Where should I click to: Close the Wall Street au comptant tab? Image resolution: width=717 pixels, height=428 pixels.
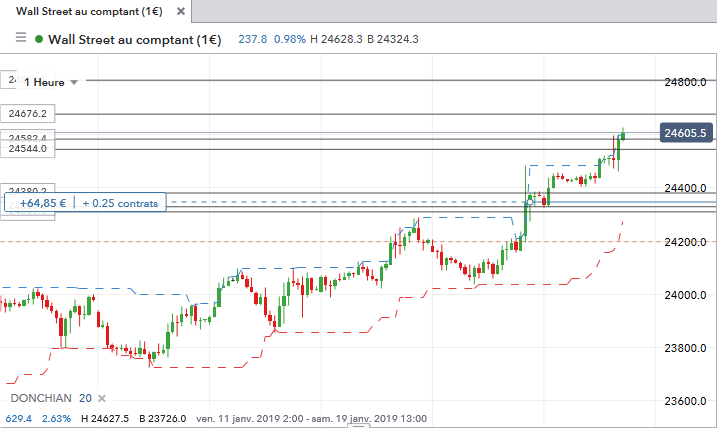(180, 10)
